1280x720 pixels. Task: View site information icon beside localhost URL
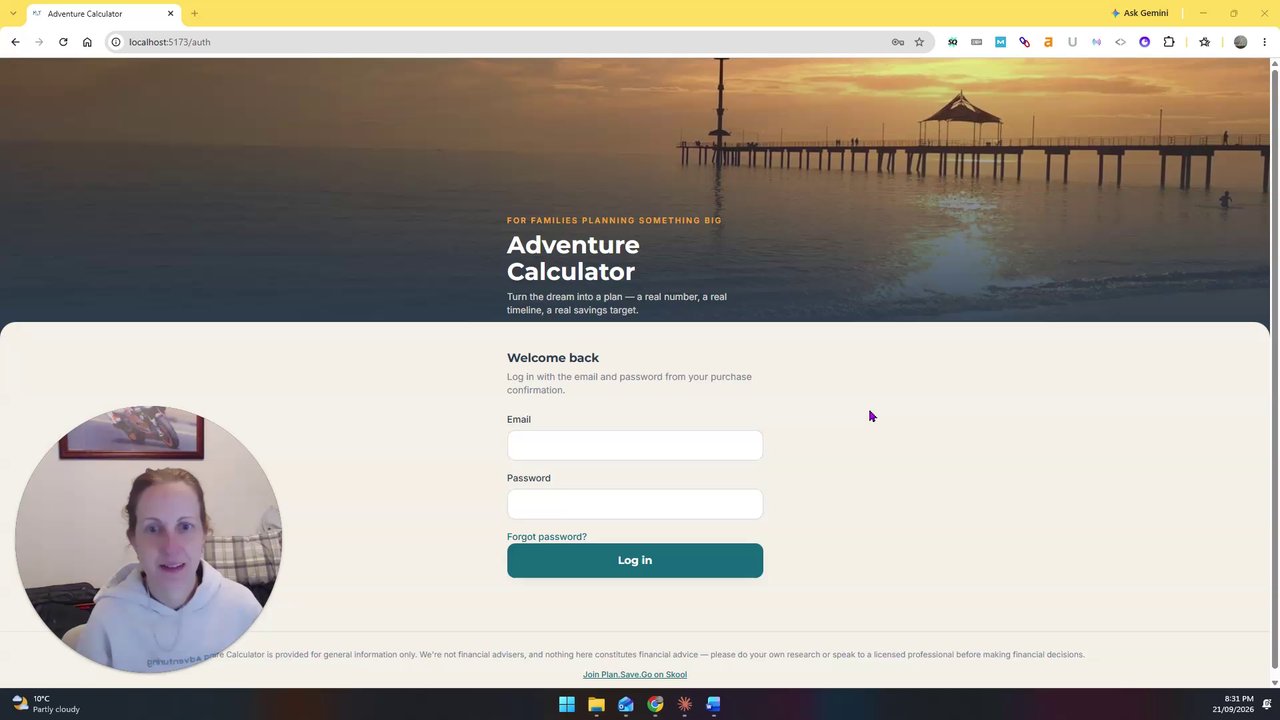coord(116,42)
